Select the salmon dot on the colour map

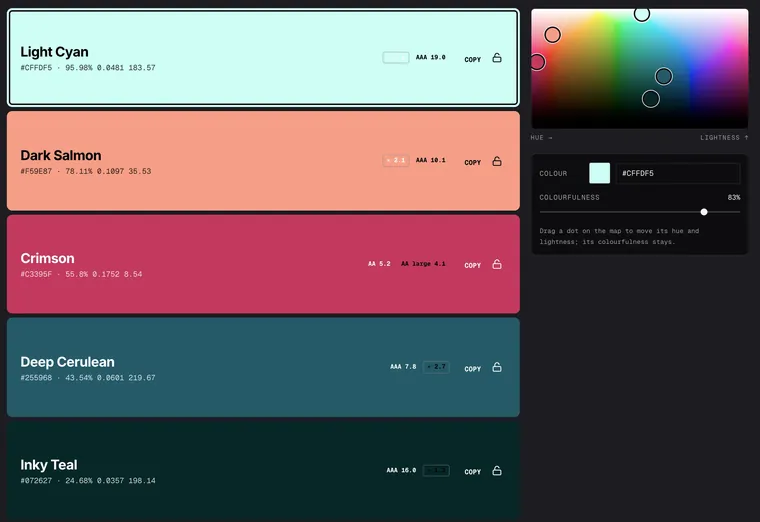(553, 35)
